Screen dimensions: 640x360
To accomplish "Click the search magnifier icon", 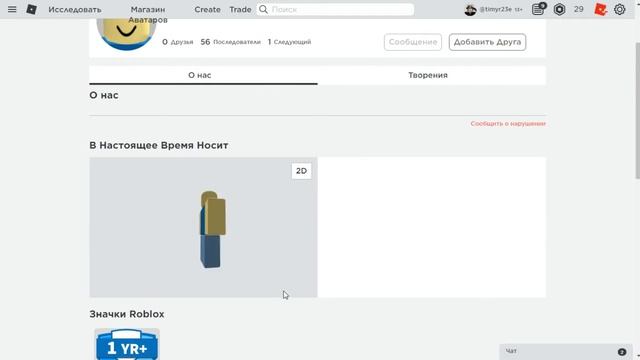I will pos(263,9).
